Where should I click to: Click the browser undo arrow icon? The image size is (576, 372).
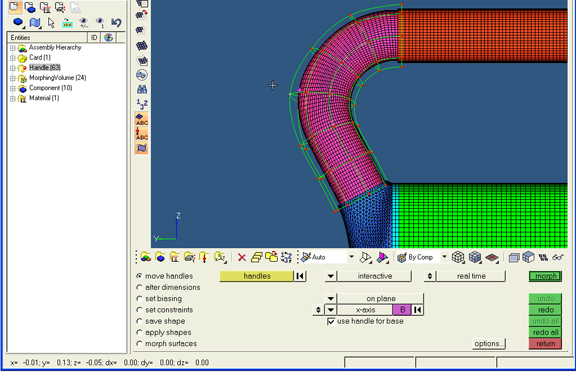[x=116, y=23]
